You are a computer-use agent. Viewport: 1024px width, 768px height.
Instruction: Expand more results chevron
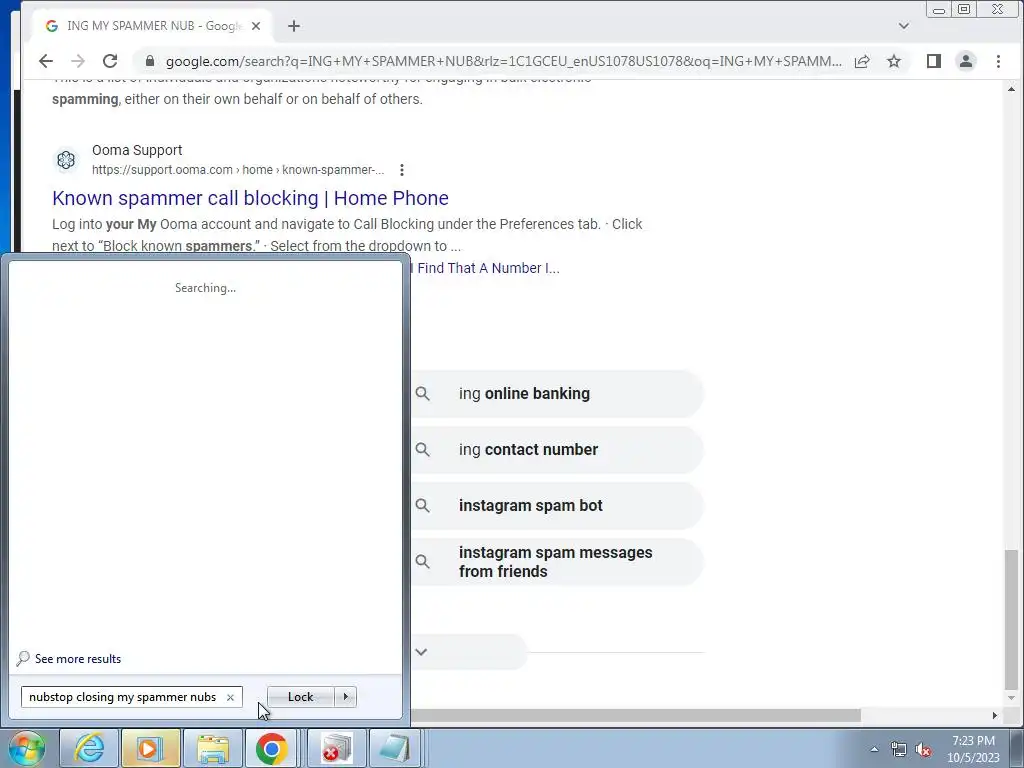(421, 652)
